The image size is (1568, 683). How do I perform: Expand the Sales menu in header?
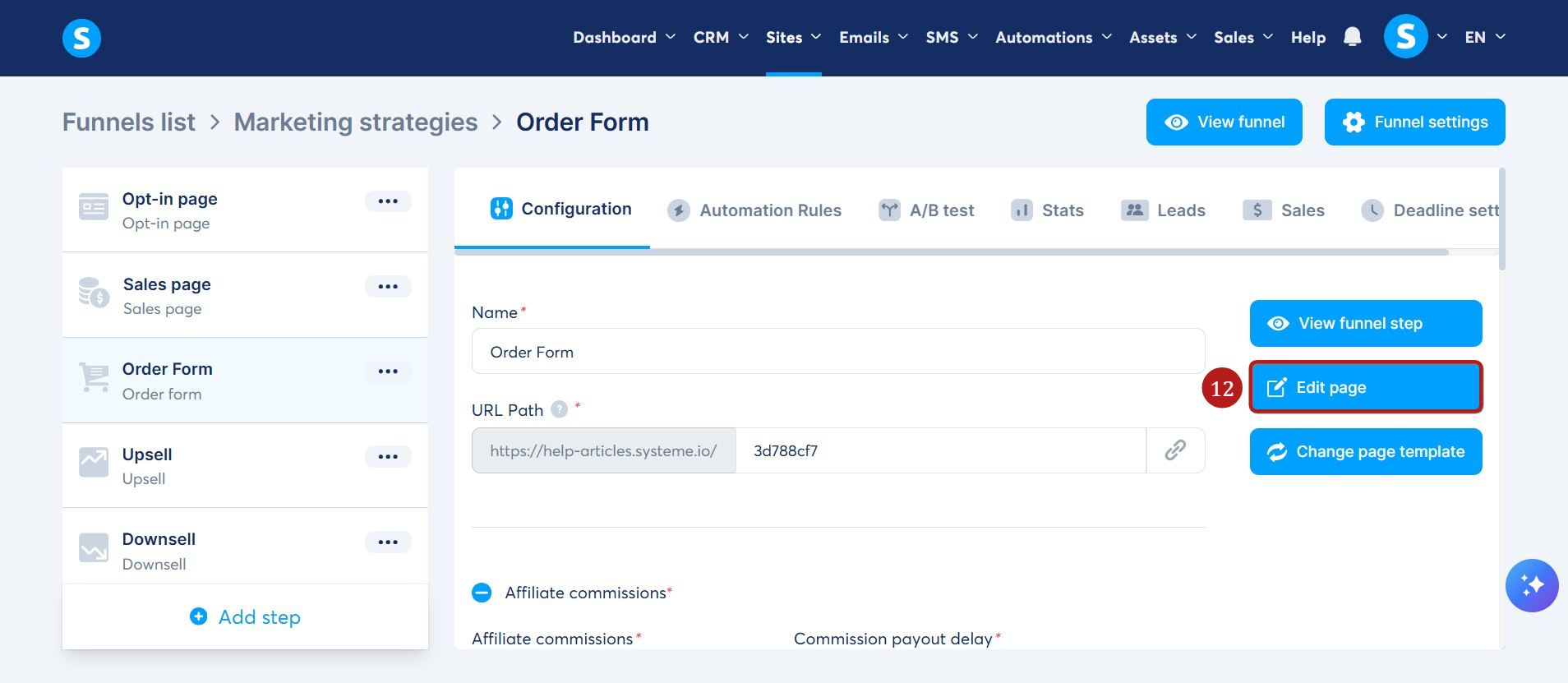(1243, 37)
